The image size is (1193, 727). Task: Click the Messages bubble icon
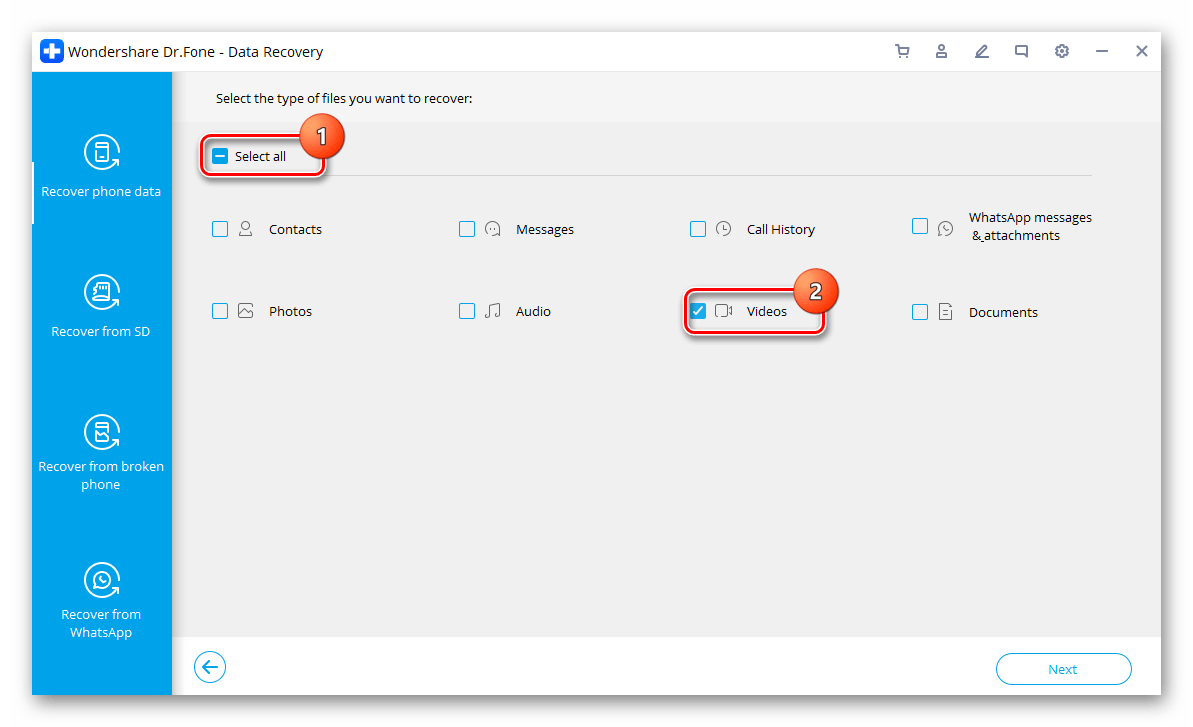pyautogui.click(x=492, y=229)
